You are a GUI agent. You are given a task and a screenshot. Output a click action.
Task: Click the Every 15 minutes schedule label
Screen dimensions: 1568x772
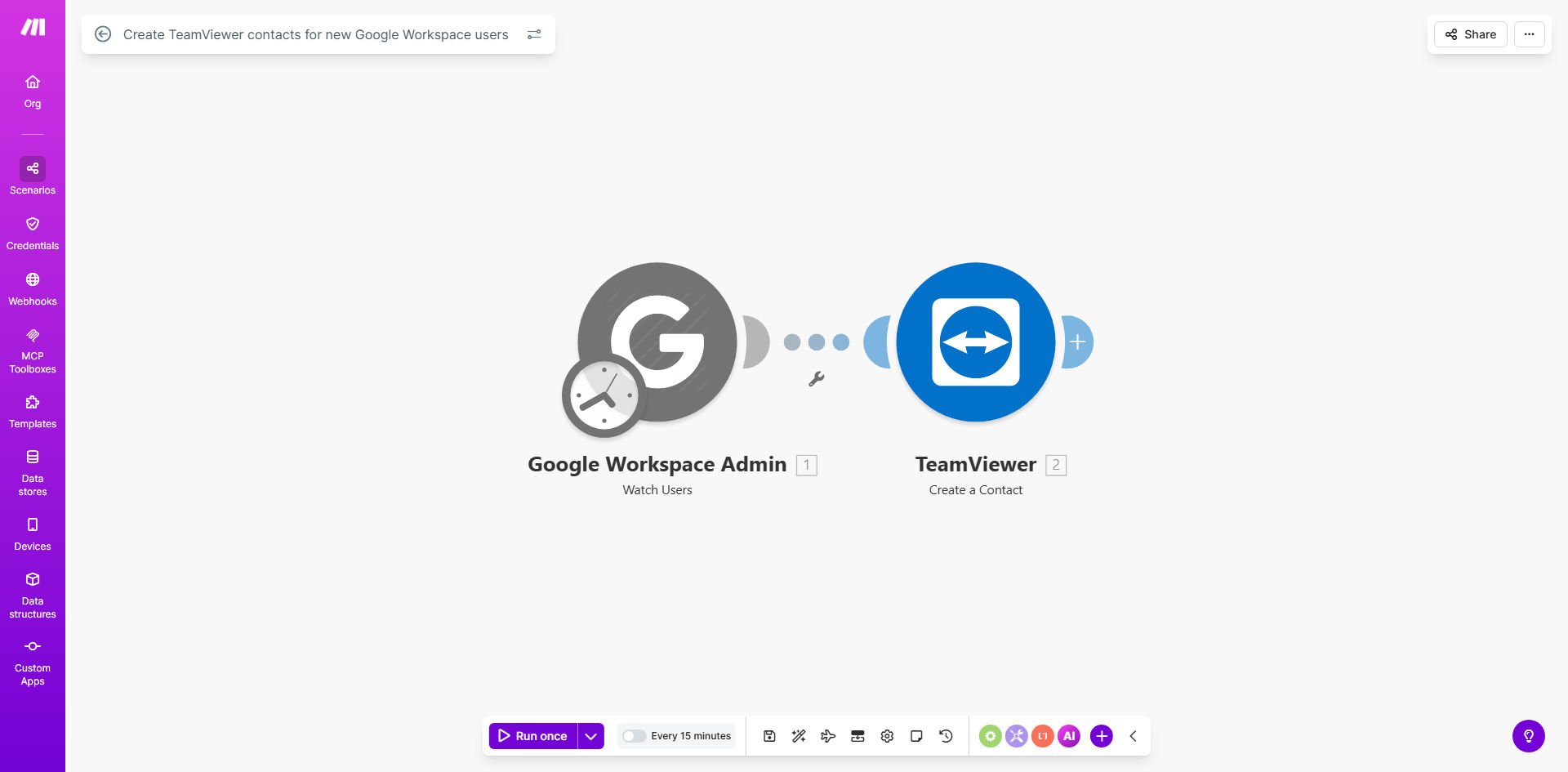click(x=691, y=736)
